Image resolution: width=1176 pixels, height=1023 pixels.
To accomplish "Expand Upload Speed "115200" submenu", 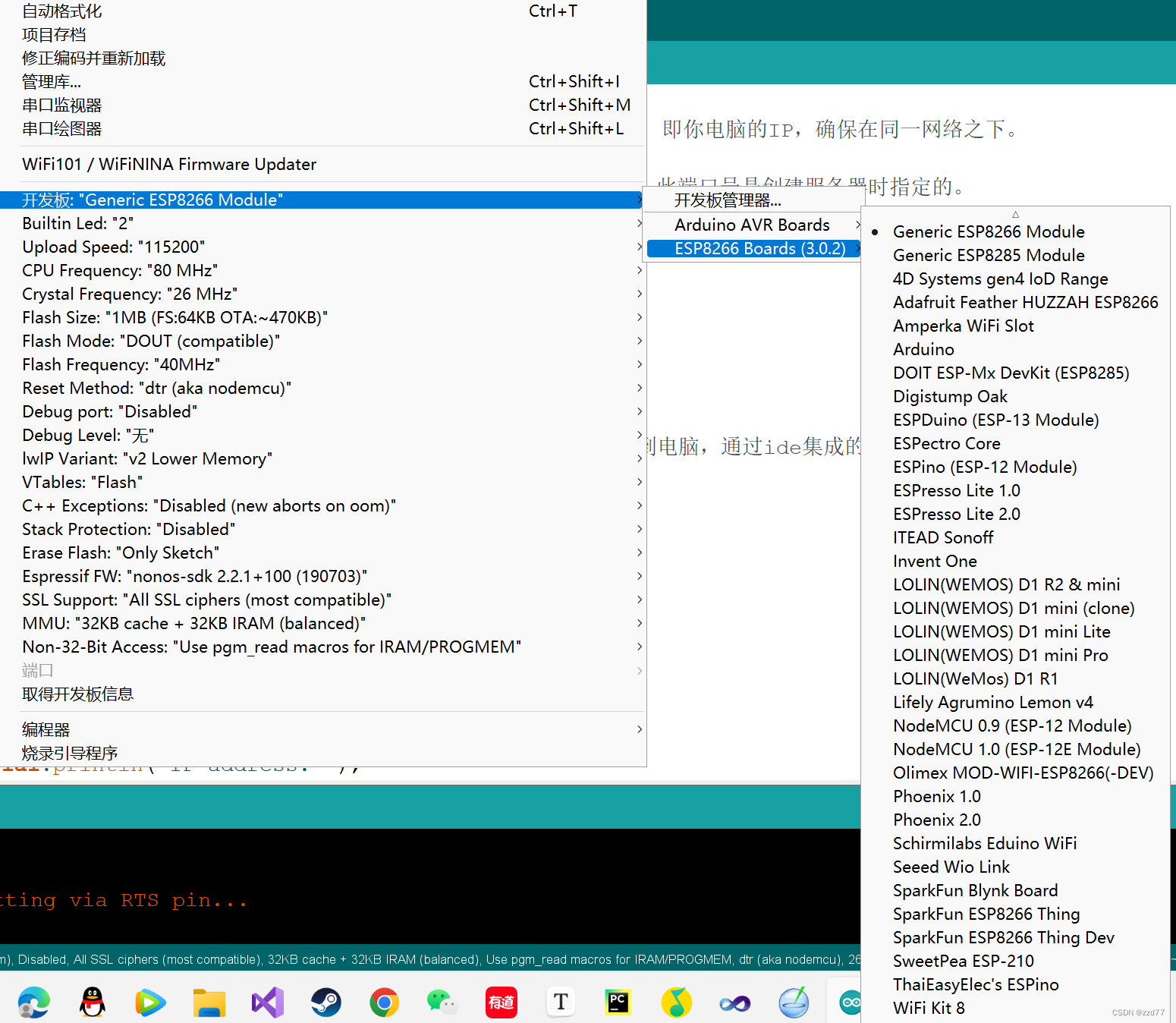I will click(322, 247).
